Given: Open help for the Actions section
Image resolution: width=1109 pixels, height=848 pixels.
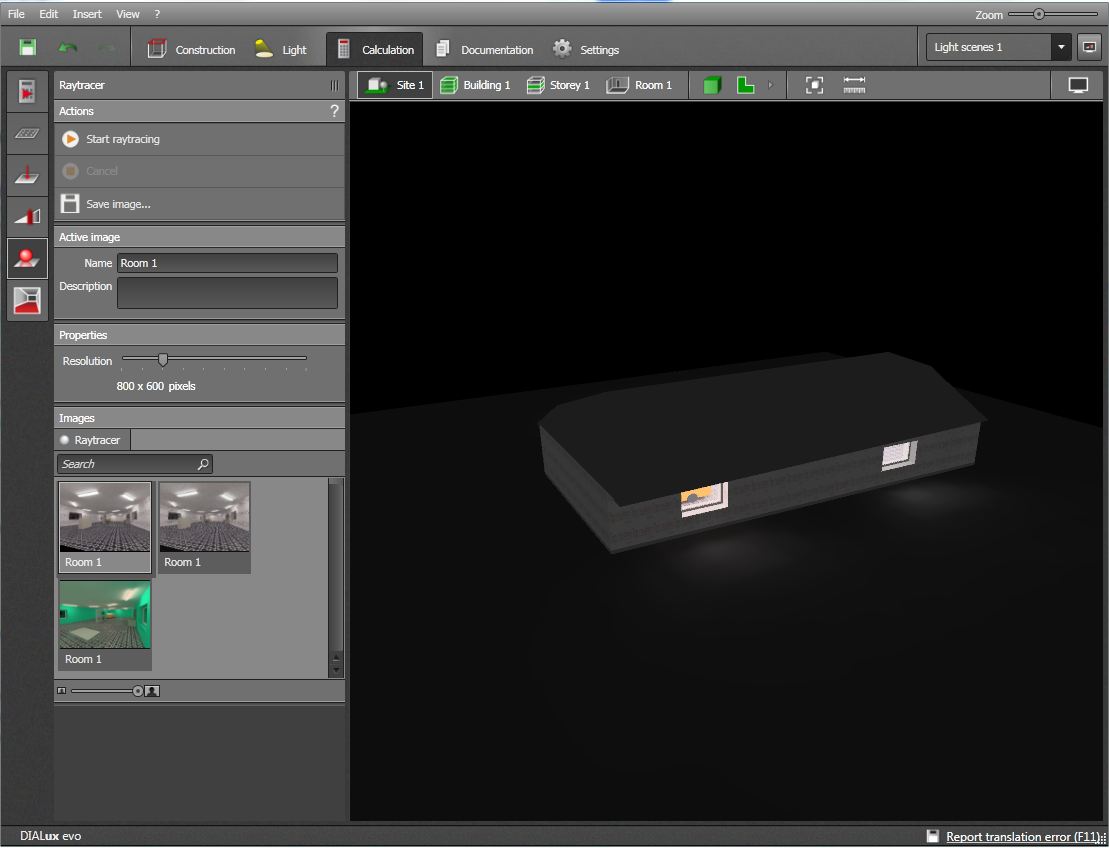Looking at the screenshot, I should [335, 111].
